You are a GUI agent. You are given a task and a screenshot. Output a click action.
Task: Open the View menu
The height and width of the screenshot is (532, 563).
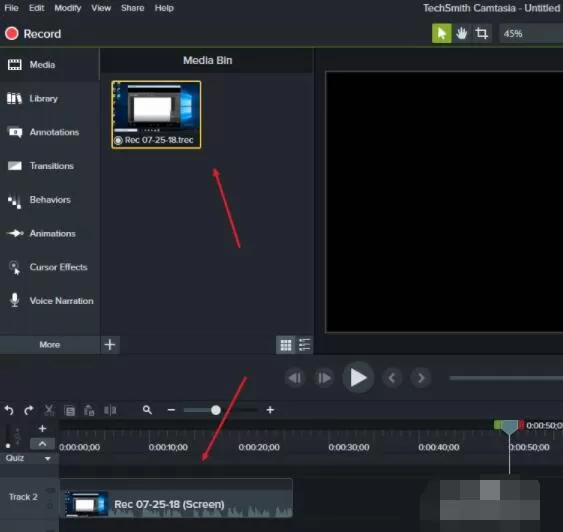pyautogui.click(x=101, y=8)
